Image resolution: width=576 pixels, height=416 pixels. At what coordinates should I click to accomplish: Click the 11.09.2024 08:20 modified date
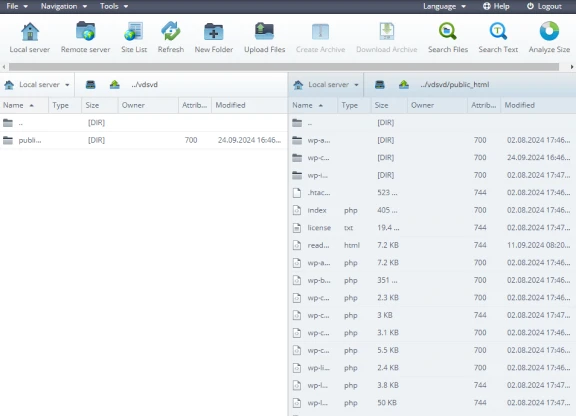pyautogui.click(x=539, y=245)
